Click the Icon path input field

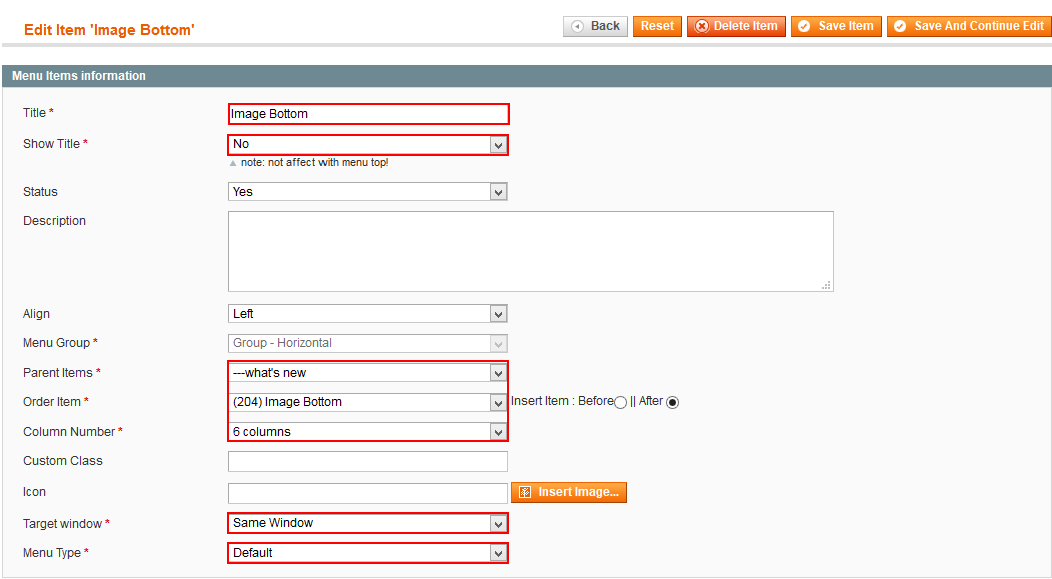pyautogui.click(x=368, y=493)
